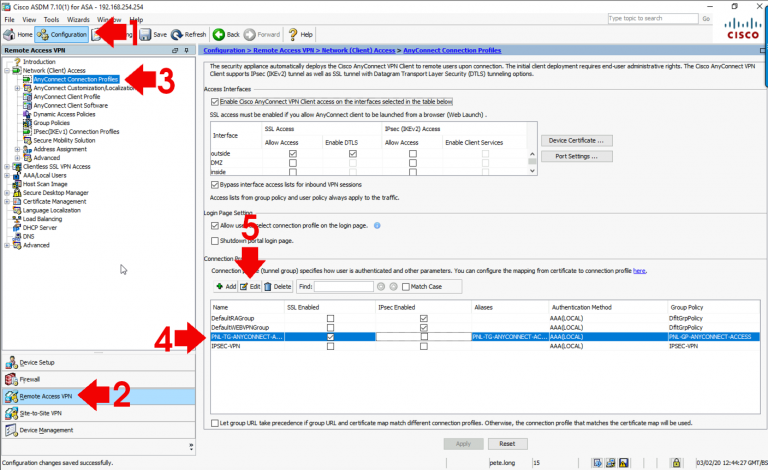Collapse Network (Client) Access node
The height and width of the screenshot is (470, 768).
[x=7, y=71]
